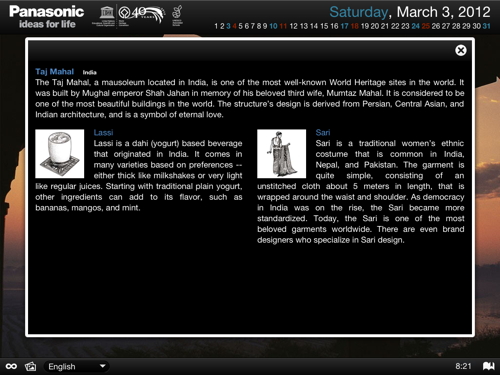The image size is (500, 375).
Task: Select day 14 in the calendar strip
Action: [314, 26]
